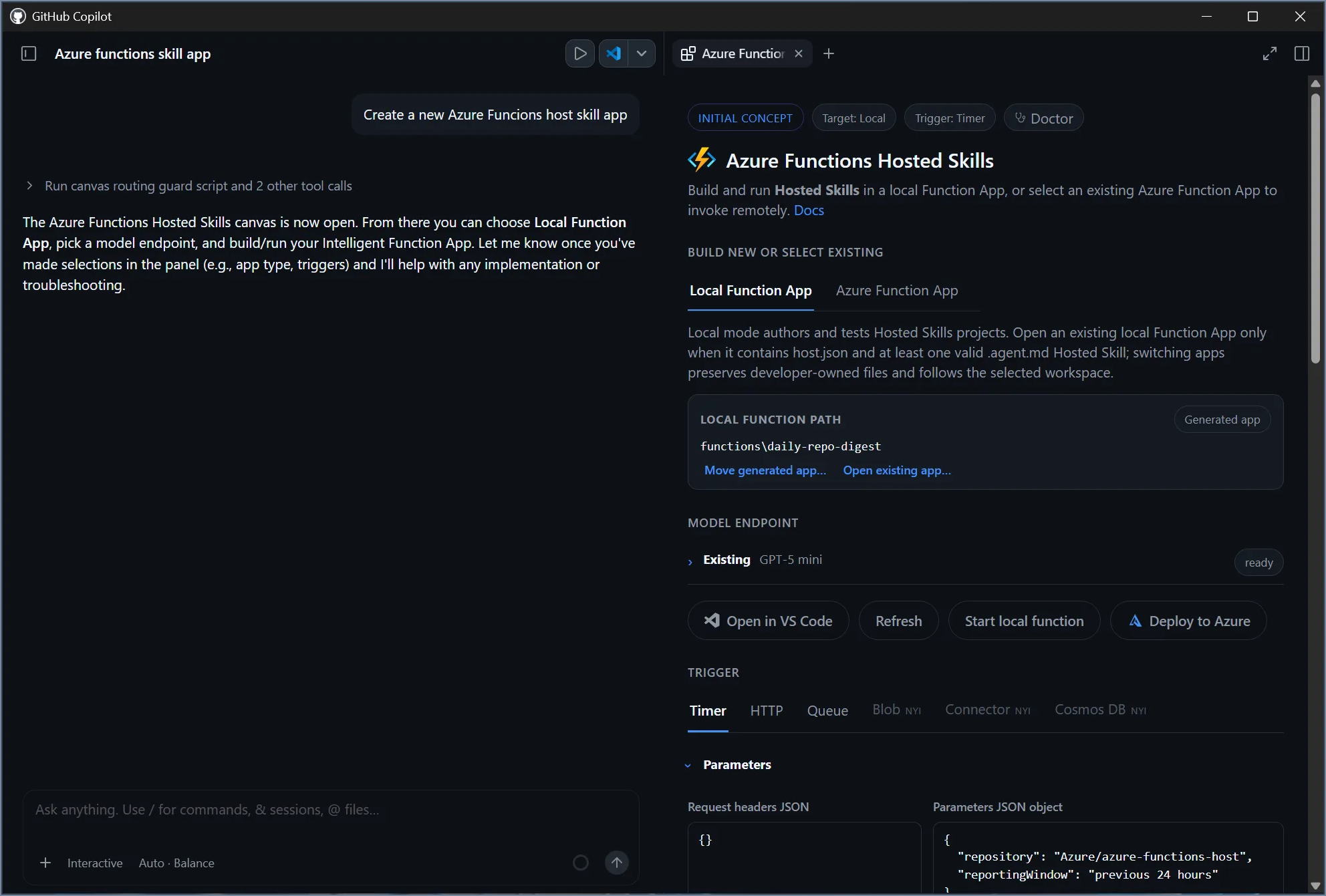Viewport: 1326px width, 896px height.
Task: Open the Docs link
Action: coord(809,210)
